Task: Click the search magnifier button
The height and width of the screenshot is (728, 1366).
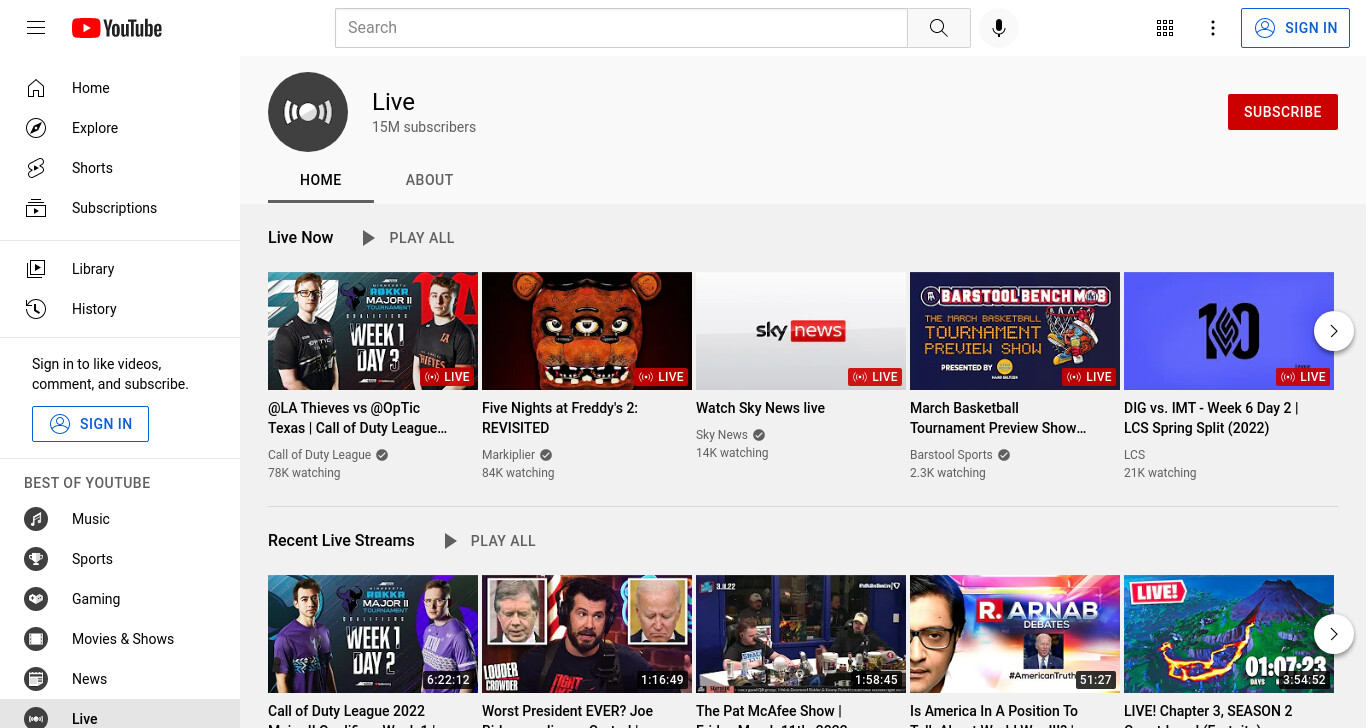Action: (x=938, y=28)
